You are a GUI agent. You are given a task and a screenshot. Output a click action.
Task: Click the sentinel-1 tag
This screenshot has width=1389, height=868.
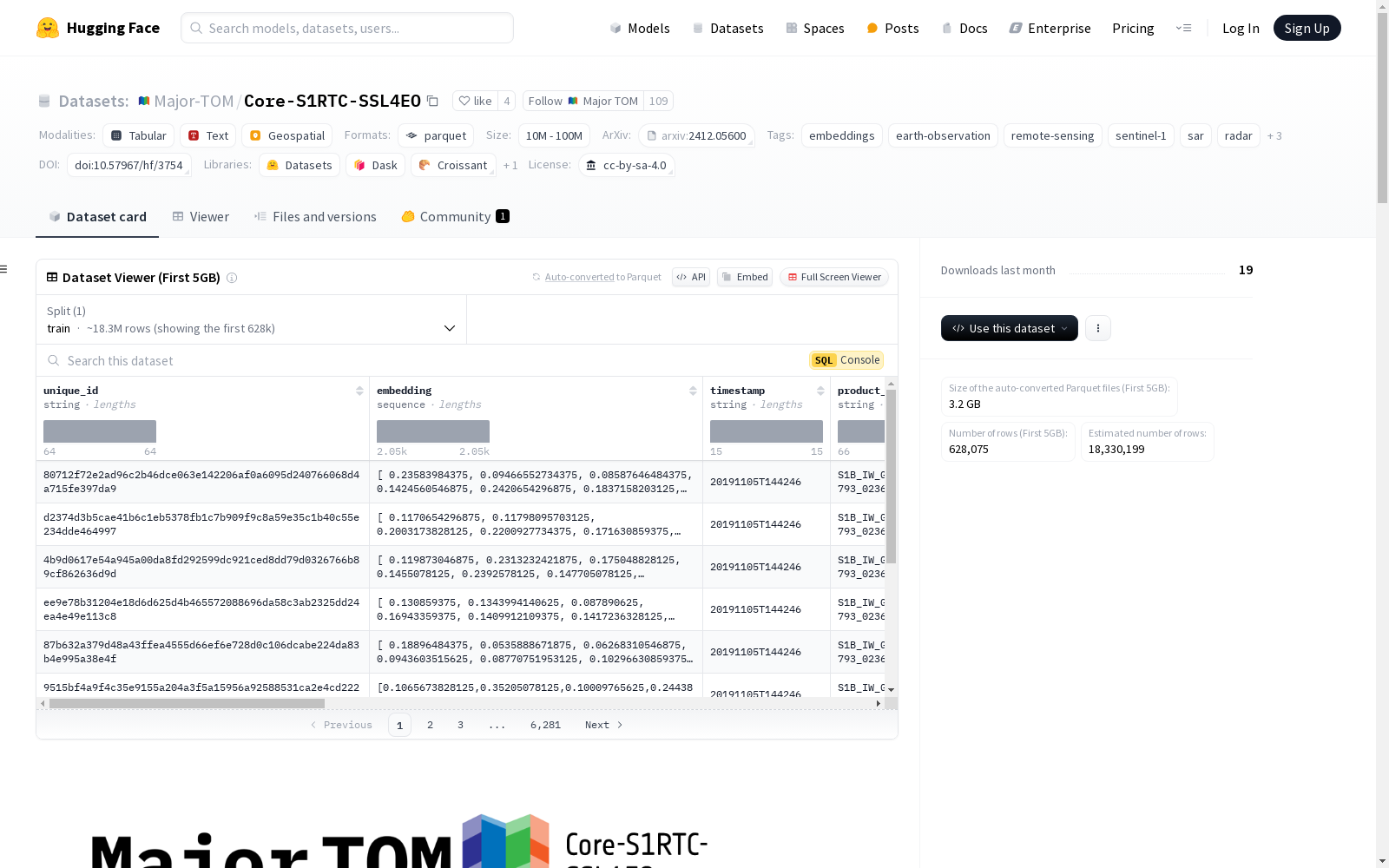[x=1141, y=135]
